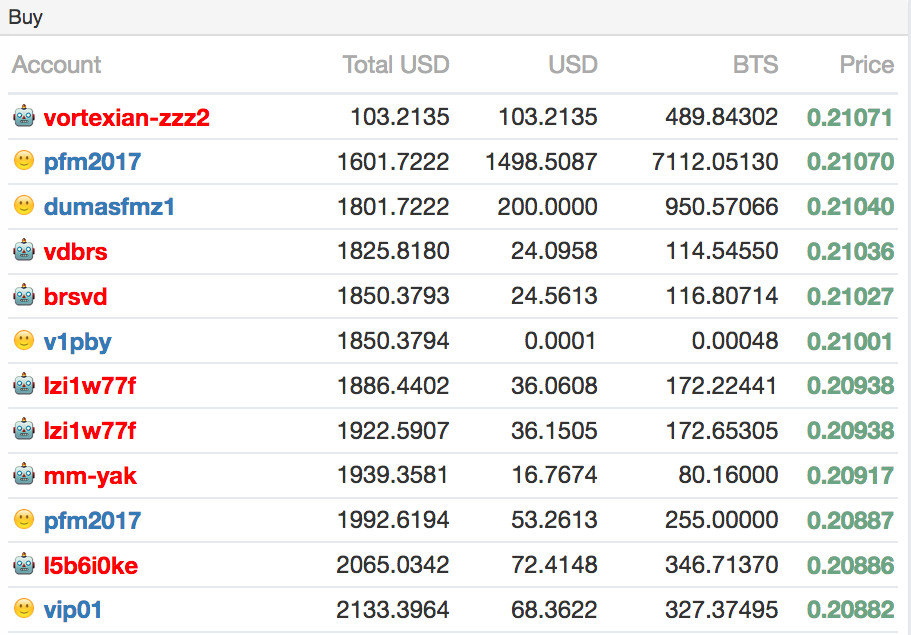Select the price 0.21071
This screenshot has width=911, height=635.
[x=850, y=117]
